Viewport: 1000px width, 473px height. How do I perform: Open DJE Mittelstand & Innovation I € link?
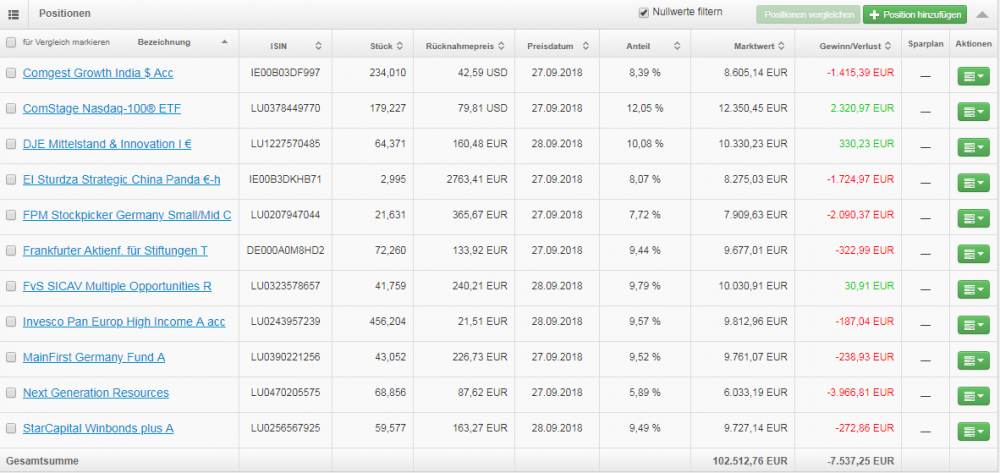tap(107, 145)
